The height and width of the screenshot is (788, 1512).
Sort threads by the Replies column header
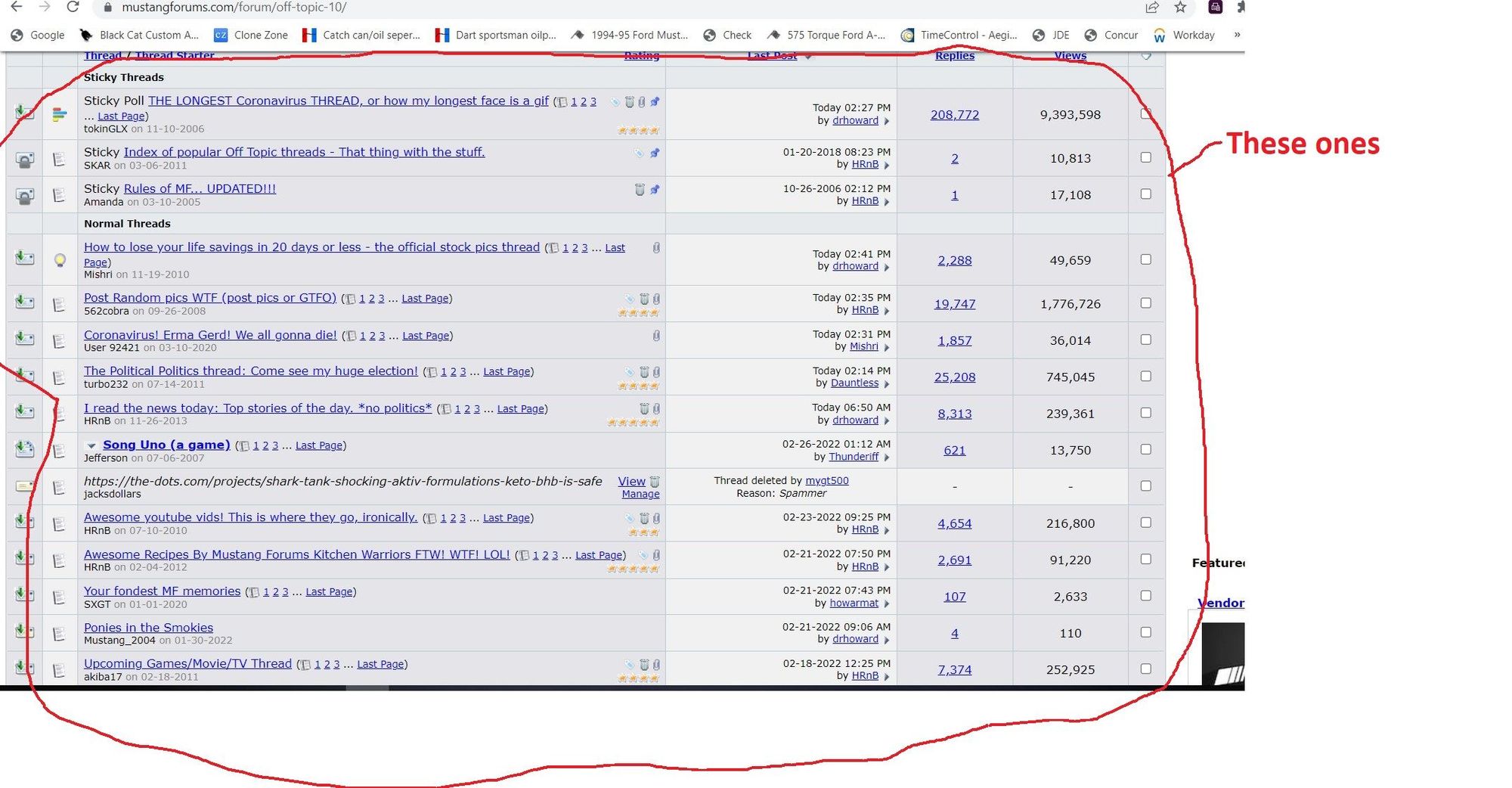point(954,56)
